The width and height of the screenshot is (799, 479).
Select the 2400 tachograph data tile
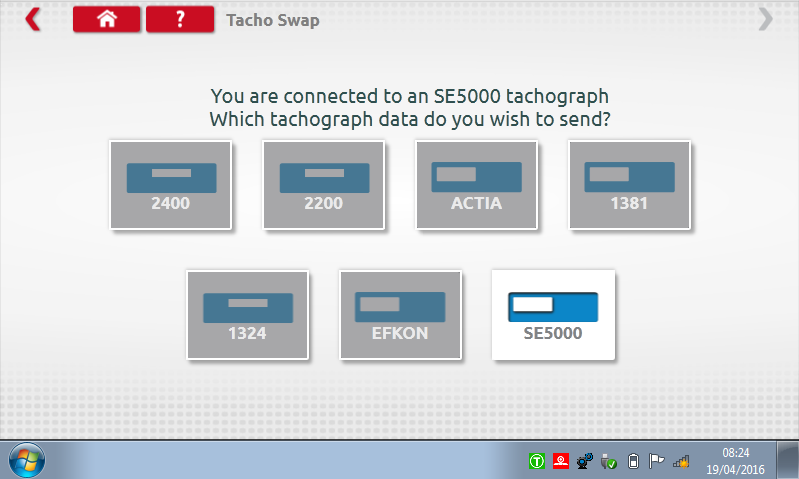click(171, 185)
